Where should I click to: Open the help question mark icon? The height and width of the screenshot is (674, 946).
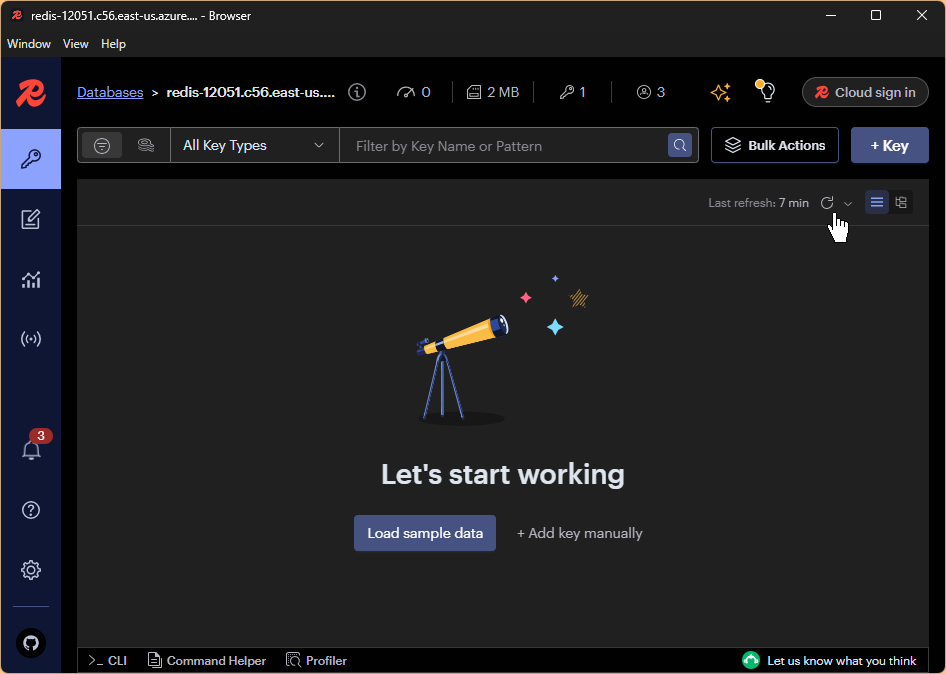(x=31, y=510)
